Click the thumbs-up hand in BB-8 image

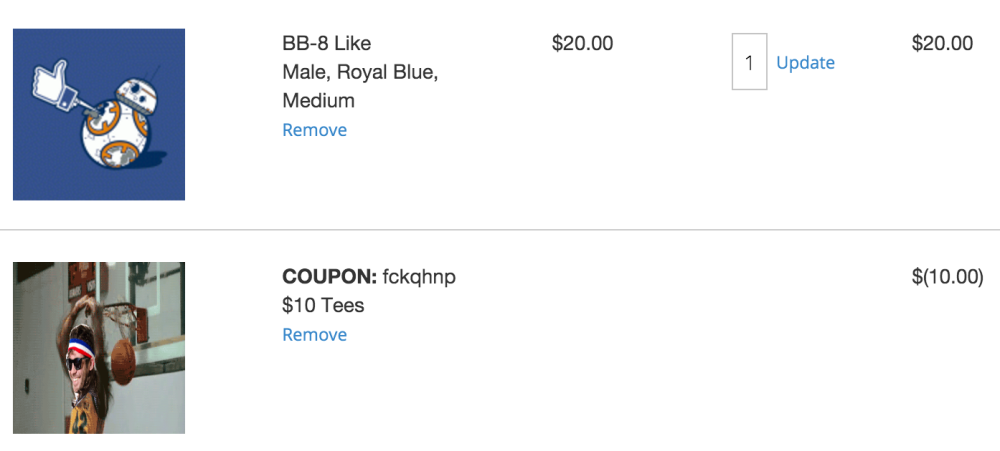(x=48, y=76)
